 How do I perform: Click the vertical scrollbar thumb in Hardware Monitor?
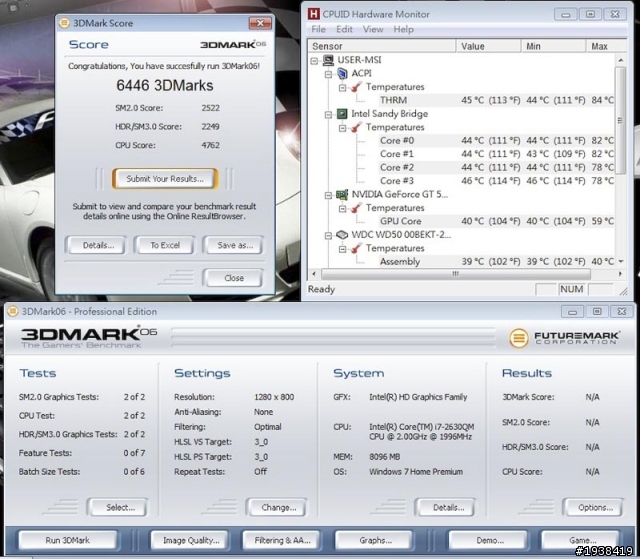point(620,121)
